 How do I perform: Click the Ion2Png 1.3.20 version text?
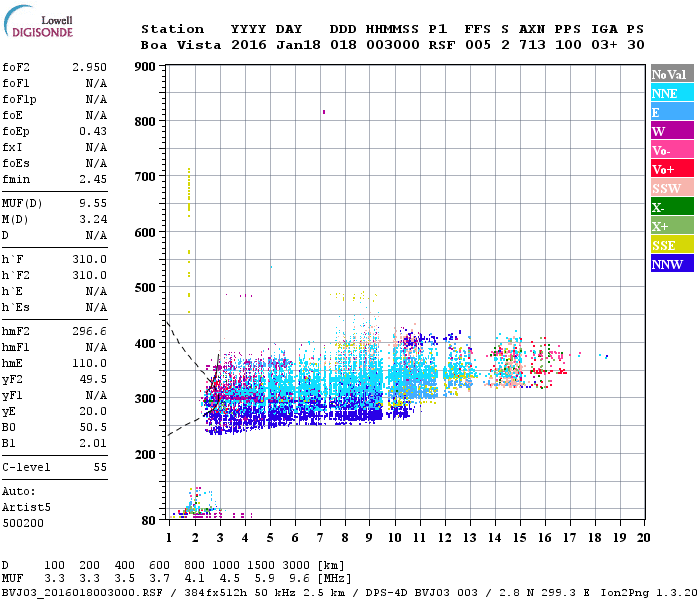pyautogui.click(x=649, y=593)
